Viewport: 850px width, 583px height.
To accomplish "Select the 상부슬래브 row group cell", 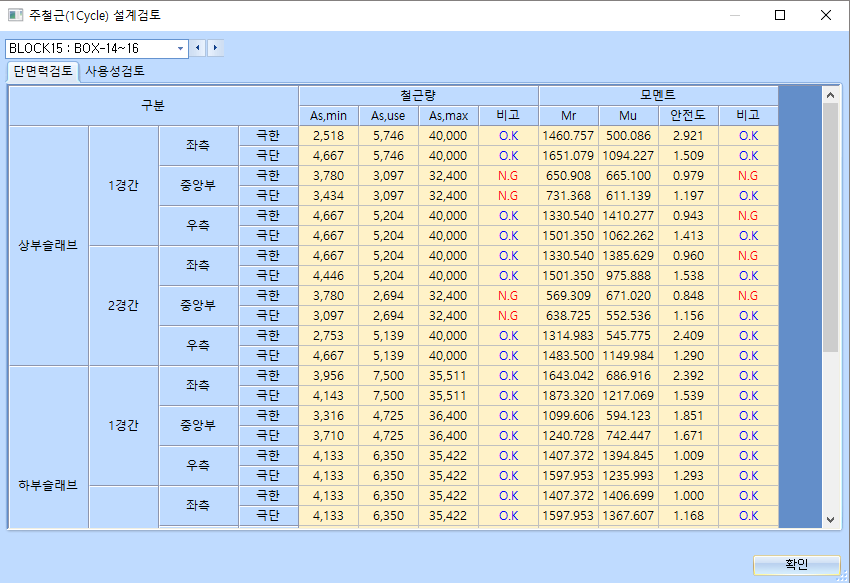I will point(49,246).
